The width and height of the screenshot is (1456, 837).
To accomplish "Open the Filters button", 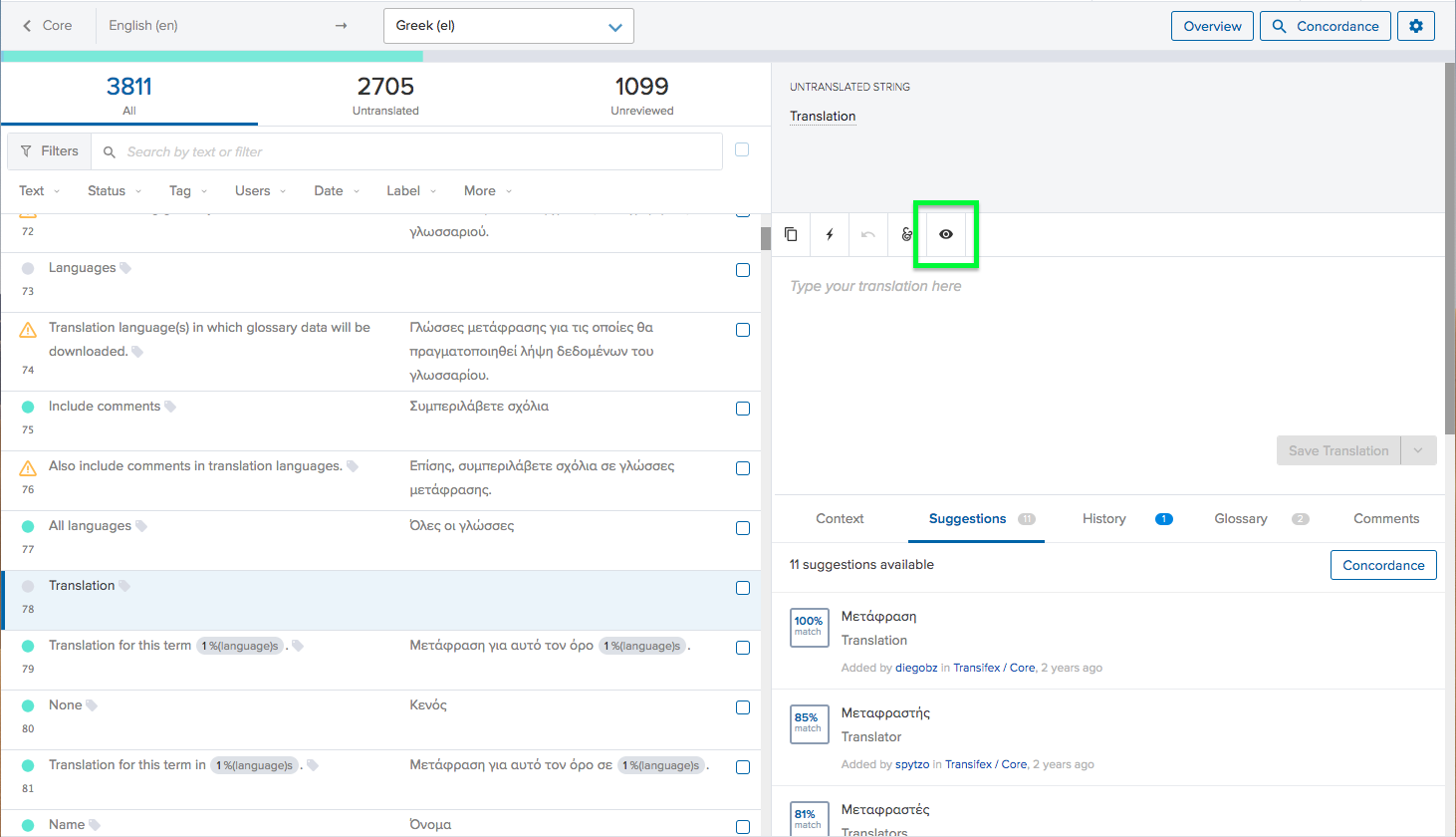I will click(50, 151).
